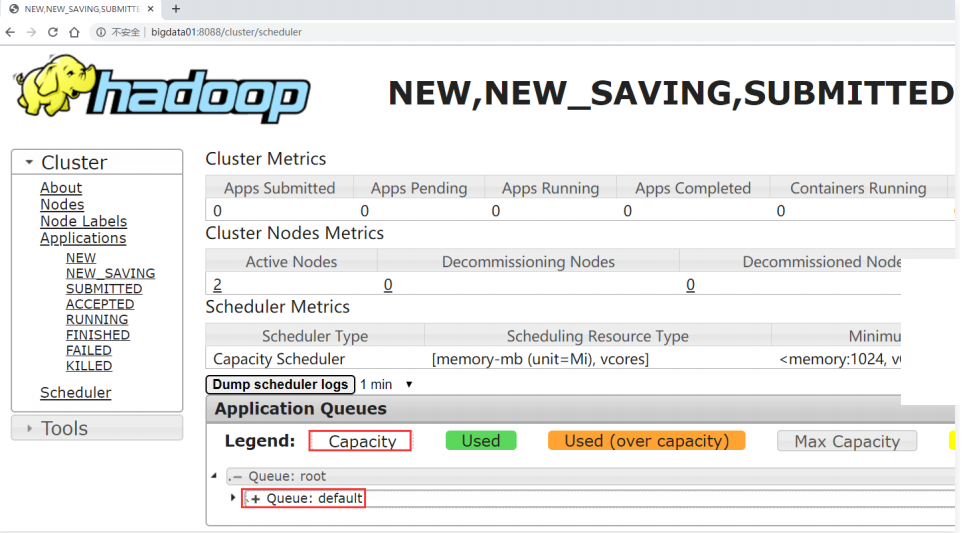Click the Decommissioning Nodes column header

point(528,262)
